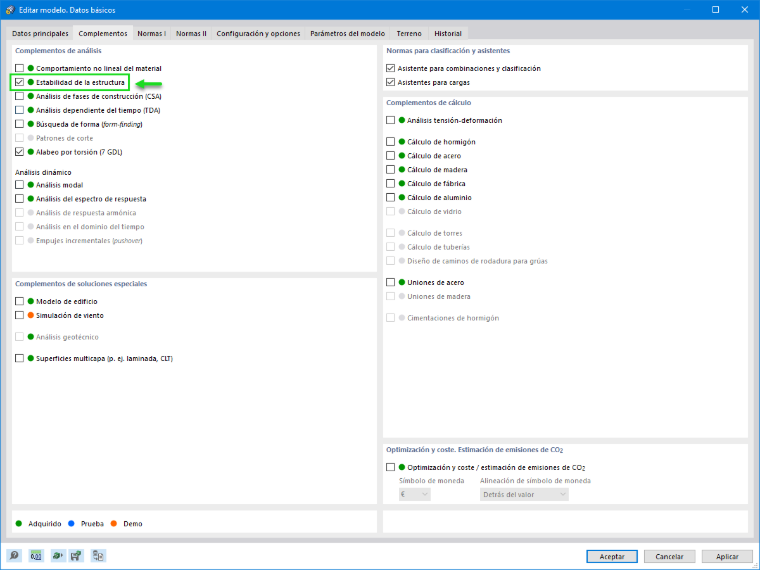
Task: Open units and decimal places (0.00) icon
Action: [x=36, y=555]
